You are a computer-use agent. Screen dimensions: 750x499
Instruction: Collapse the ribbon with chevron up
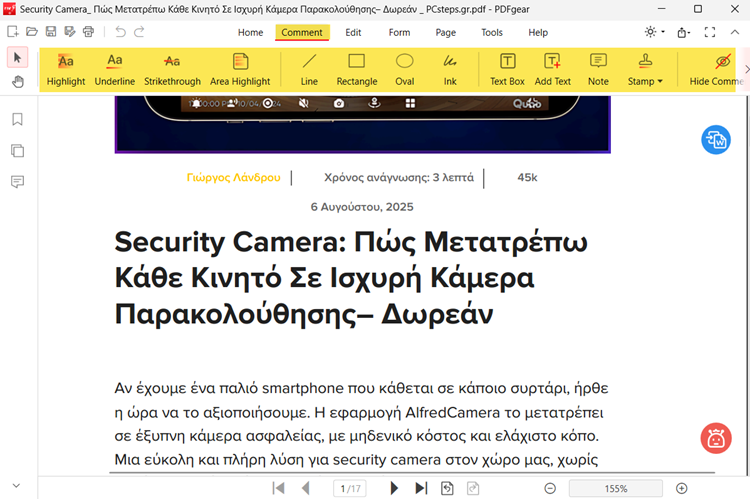pos(735,32)
